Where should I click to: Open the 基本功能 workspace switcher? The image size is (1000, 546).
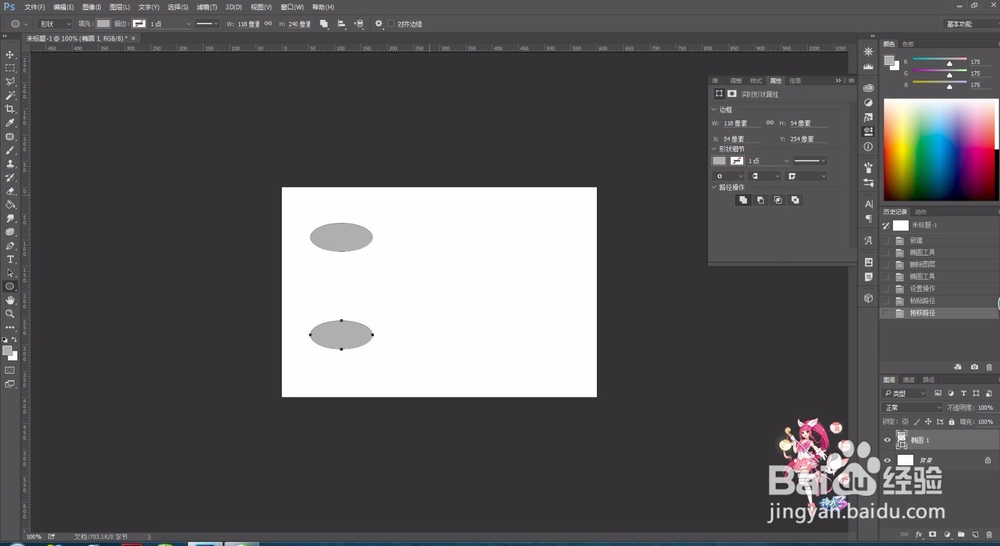point(969,24)
